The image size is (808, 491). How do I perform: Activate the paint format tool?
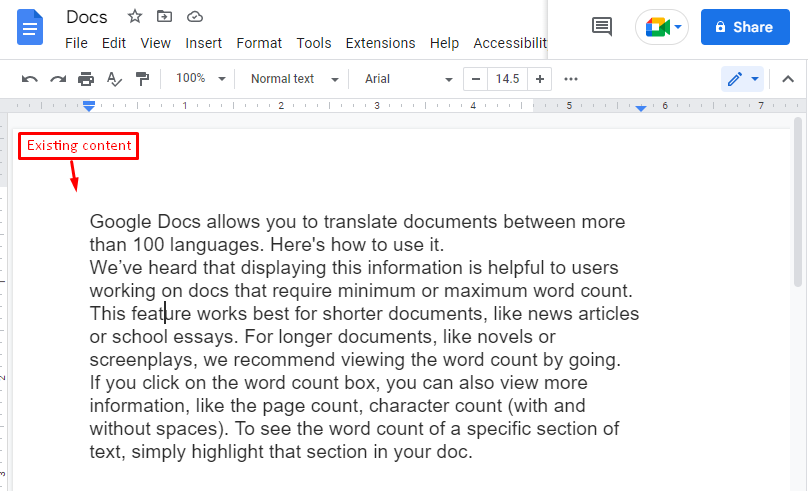click(142, 79)
